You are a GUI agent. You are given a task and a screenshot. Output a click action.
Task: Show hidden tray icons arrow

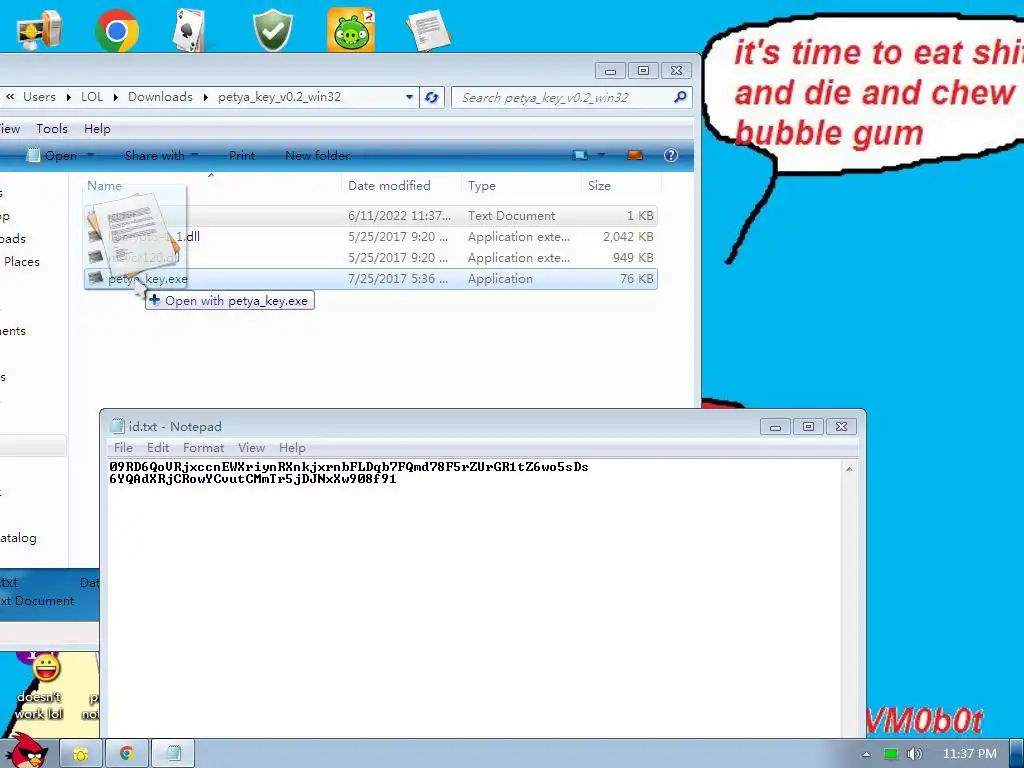[866, 754]
